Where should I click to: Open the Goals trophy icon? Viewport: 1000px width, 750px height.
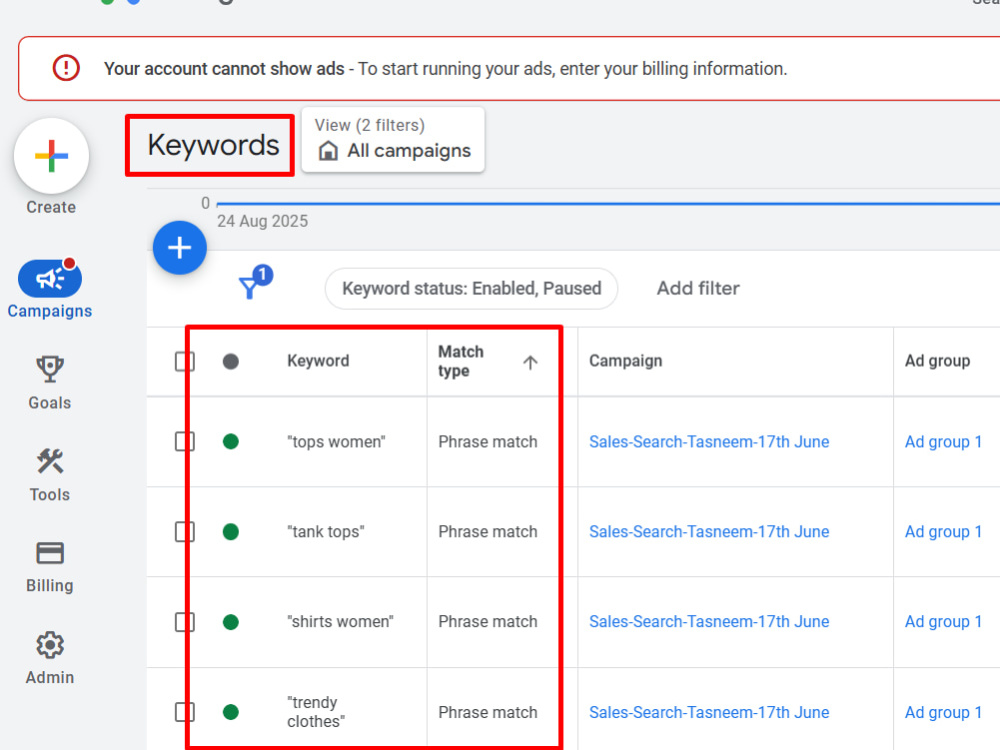click(50, 369)
